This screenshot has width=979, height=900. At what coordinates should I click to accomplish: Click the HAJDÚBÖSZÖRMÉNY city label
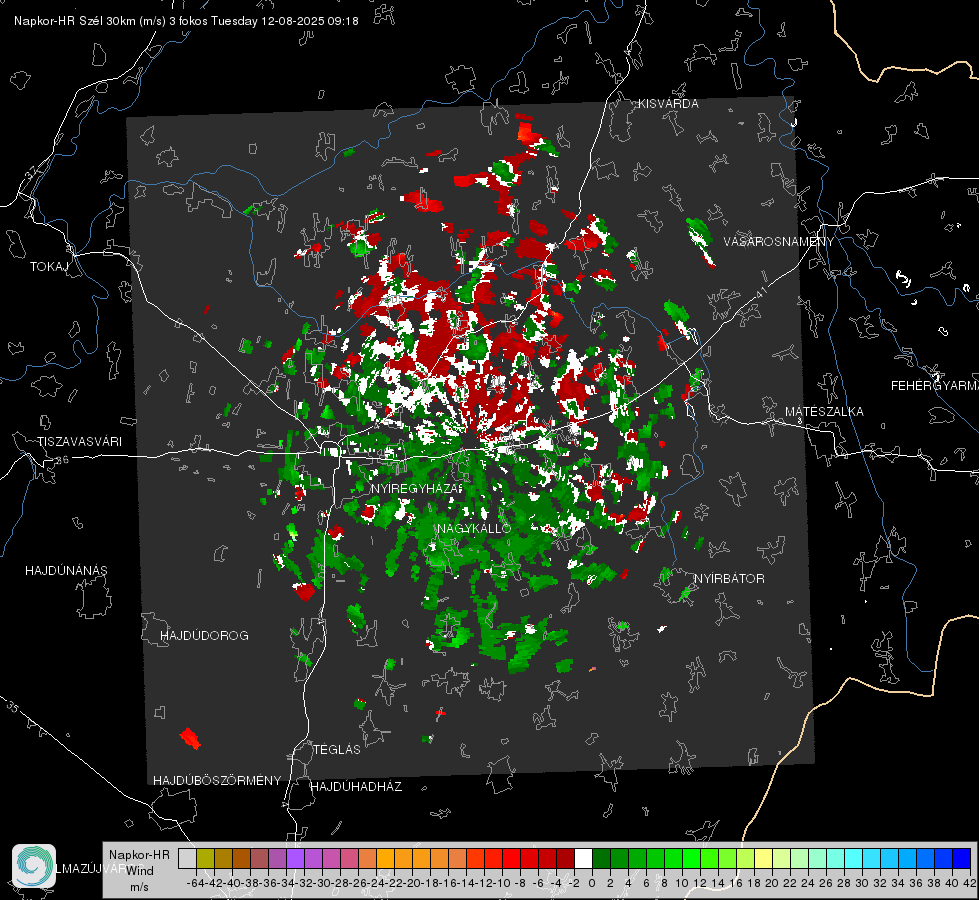click(217, 781)
